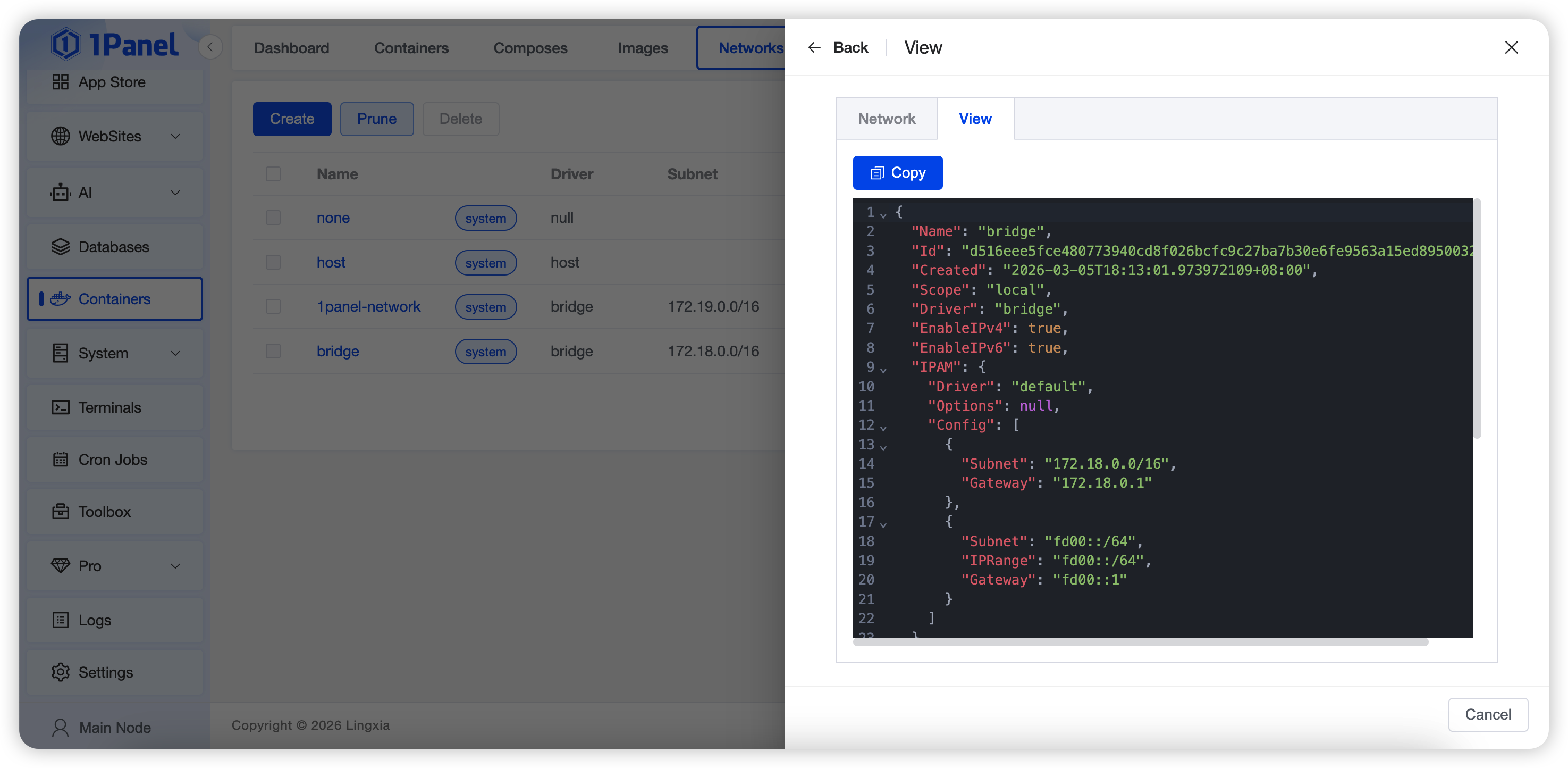This screenshot has height=768, width=1568.
Task: Collapse the IPAM block fold arrow
Action: (x=883, y=369)
